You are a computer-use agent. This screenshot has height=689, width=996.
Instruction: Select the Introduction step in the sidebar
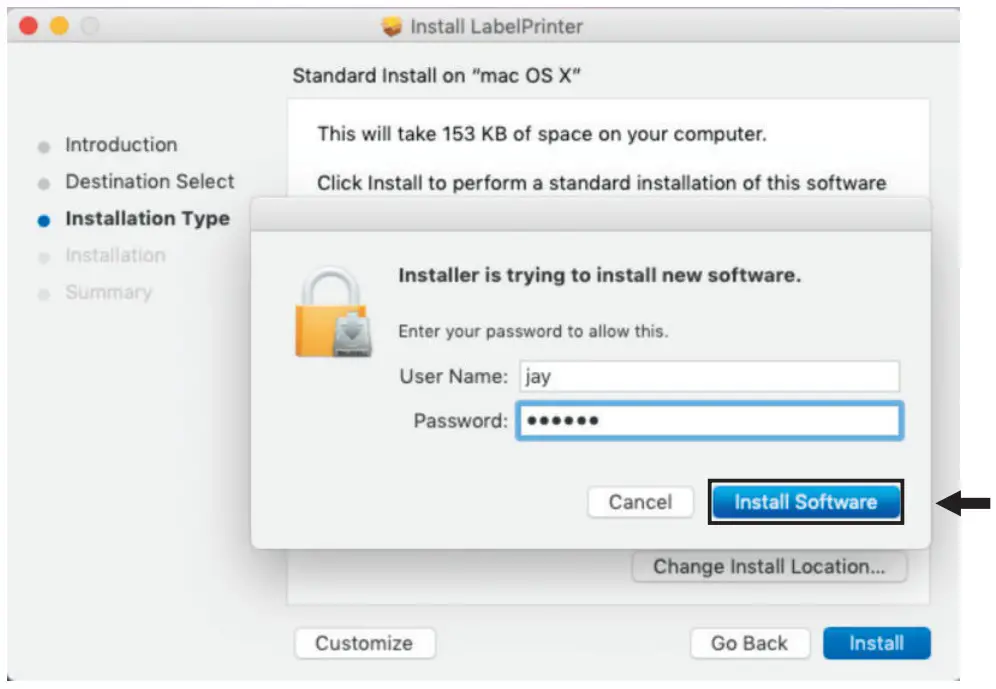click(121, 145)
